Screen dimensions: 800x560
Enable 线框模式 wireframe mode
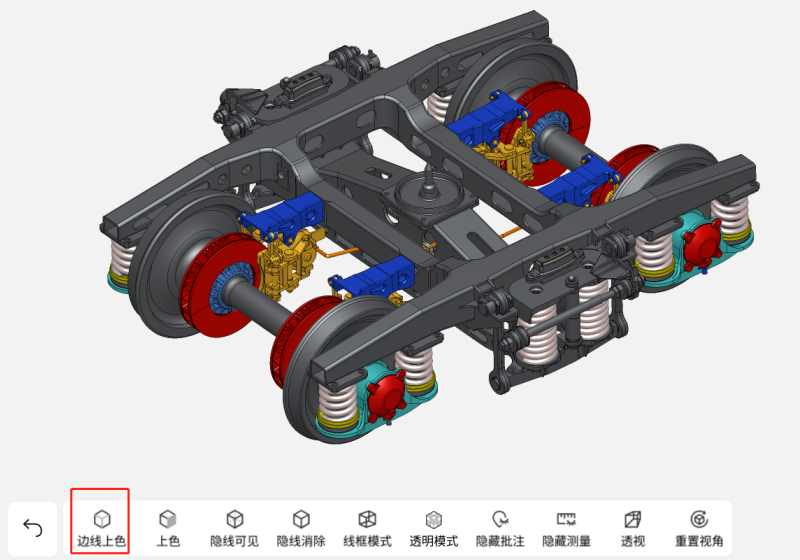(x=367, y=529)
